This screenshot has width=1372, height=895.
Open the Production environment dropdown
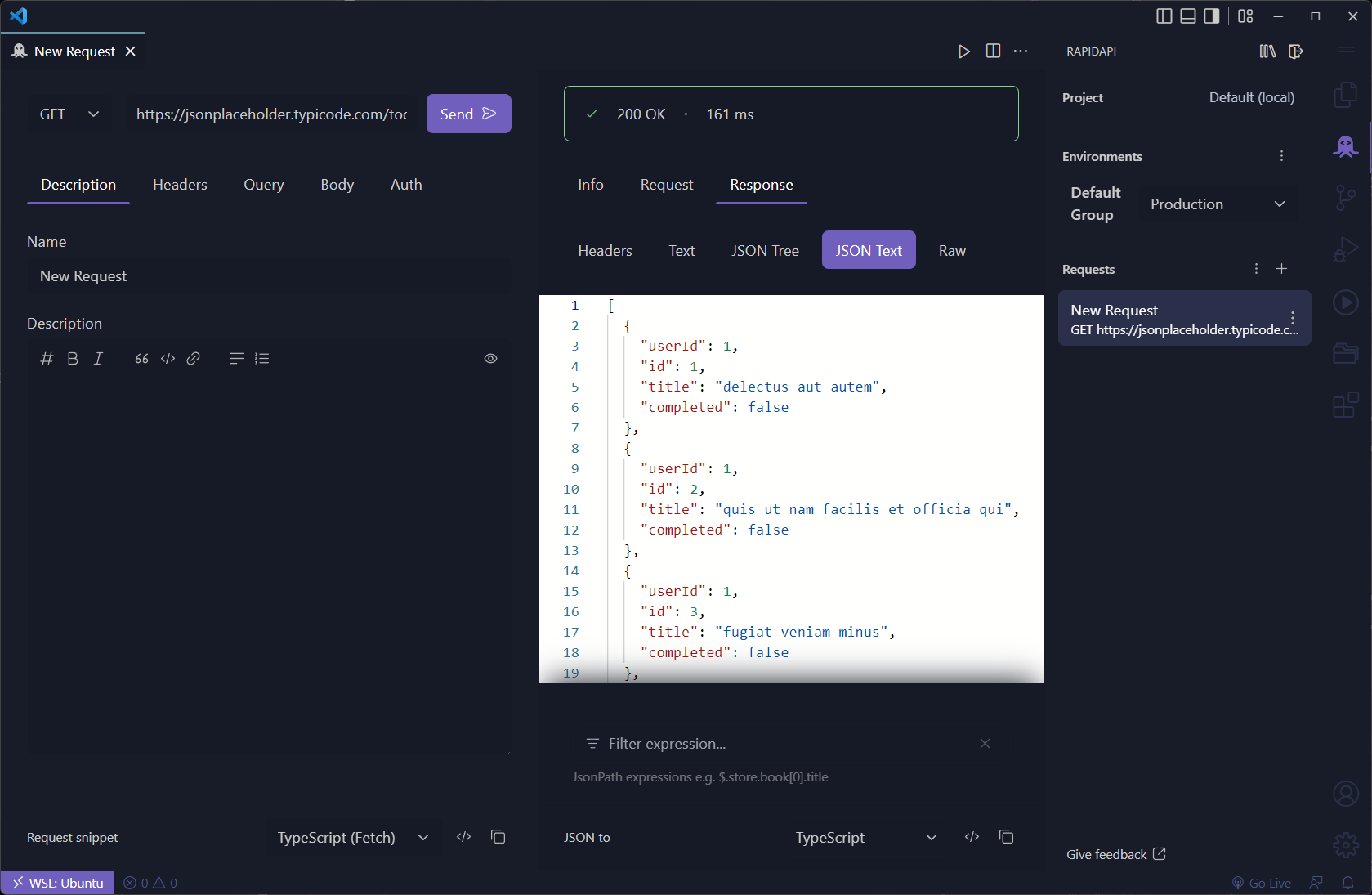(x=1217, y=204)
